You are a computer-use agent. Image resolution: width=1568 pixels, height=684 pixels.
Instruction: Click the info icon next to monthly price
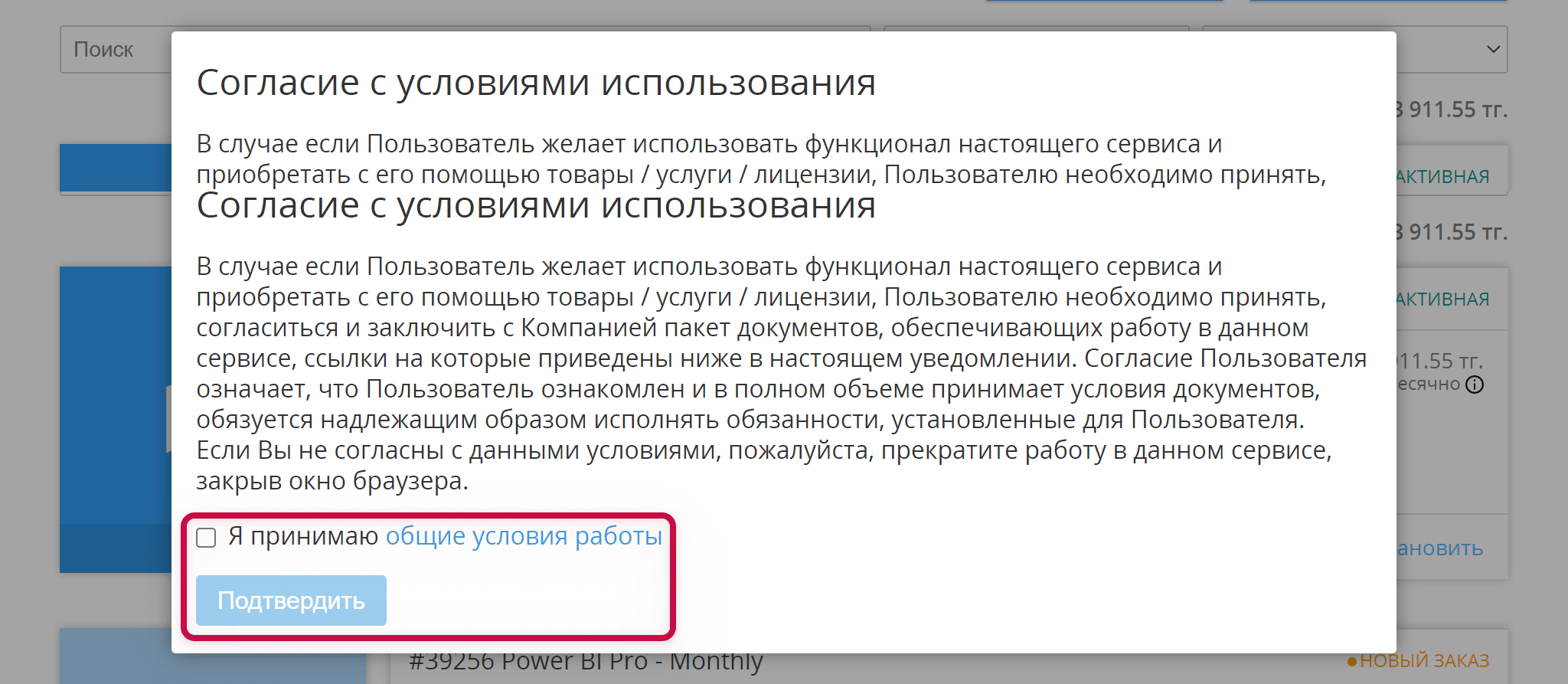click(1475, 385)
